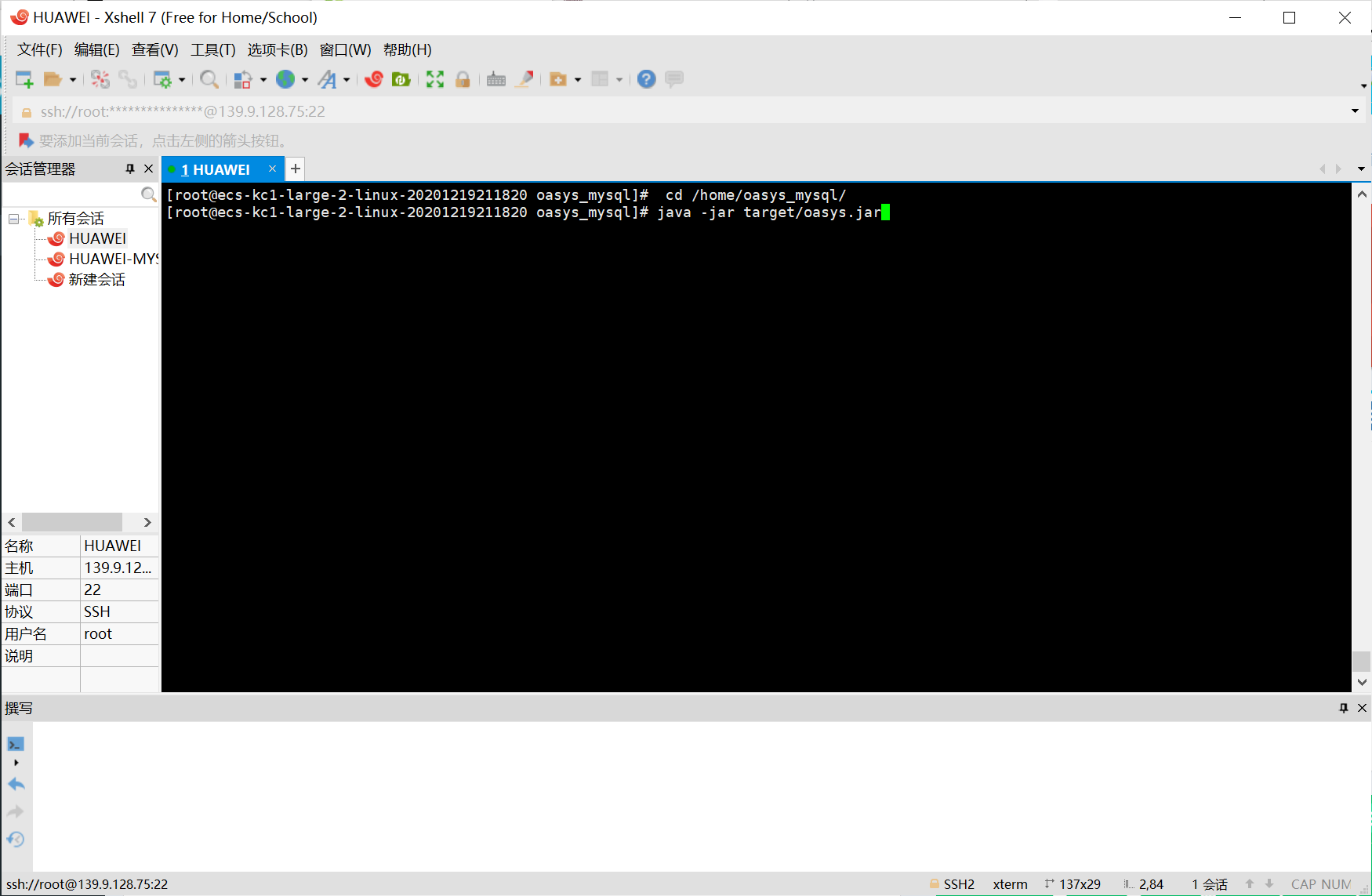The width and height of the screenshot is (1372, 896).
Task: Click the Lock screen padlock icon
Action: point(463,79)
